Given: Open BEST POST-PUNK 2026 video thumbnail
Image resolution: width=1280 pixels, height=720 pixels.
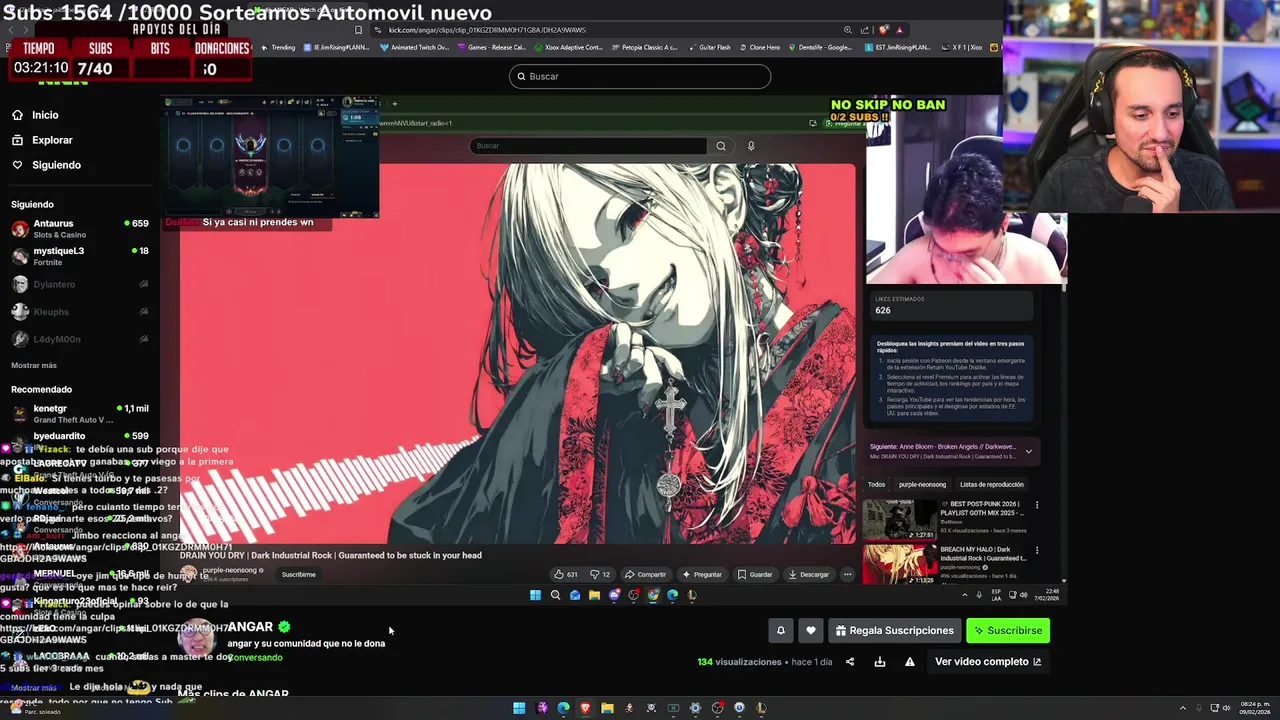Looking at the screenshot, I should 901,519.
